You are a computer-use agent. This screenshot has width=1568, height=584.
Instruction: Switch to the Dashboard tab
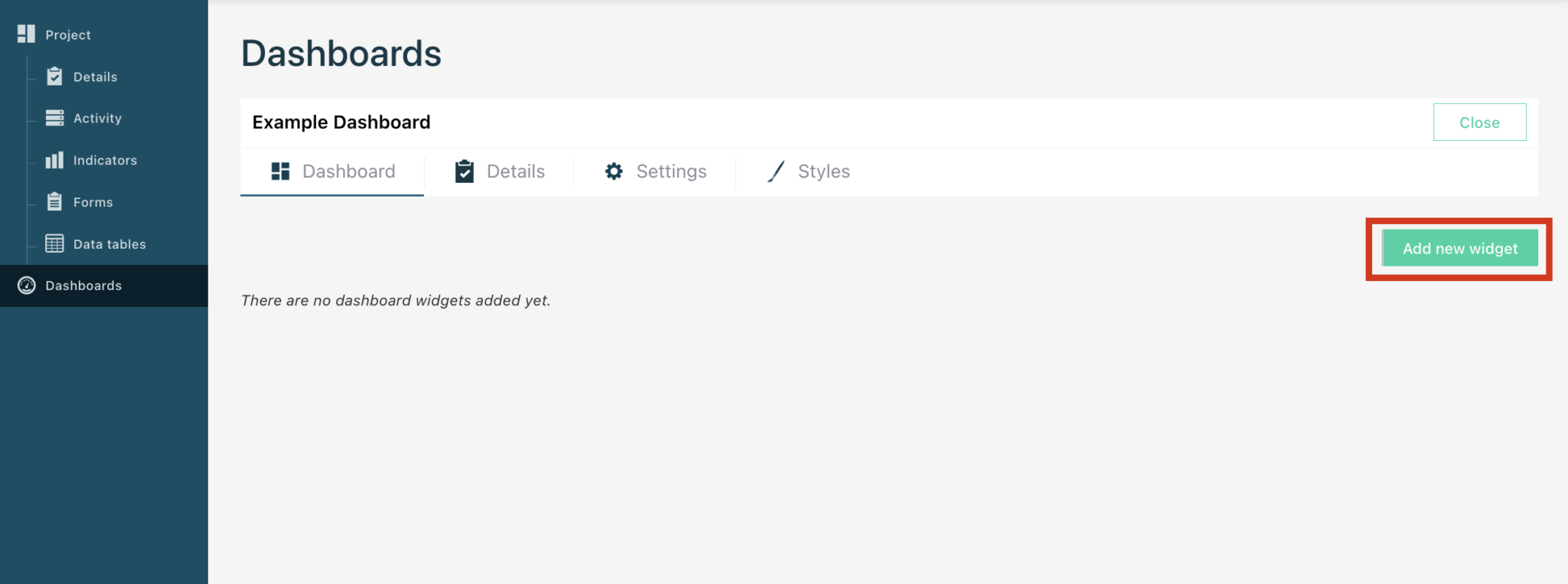(x=332, y=171)
